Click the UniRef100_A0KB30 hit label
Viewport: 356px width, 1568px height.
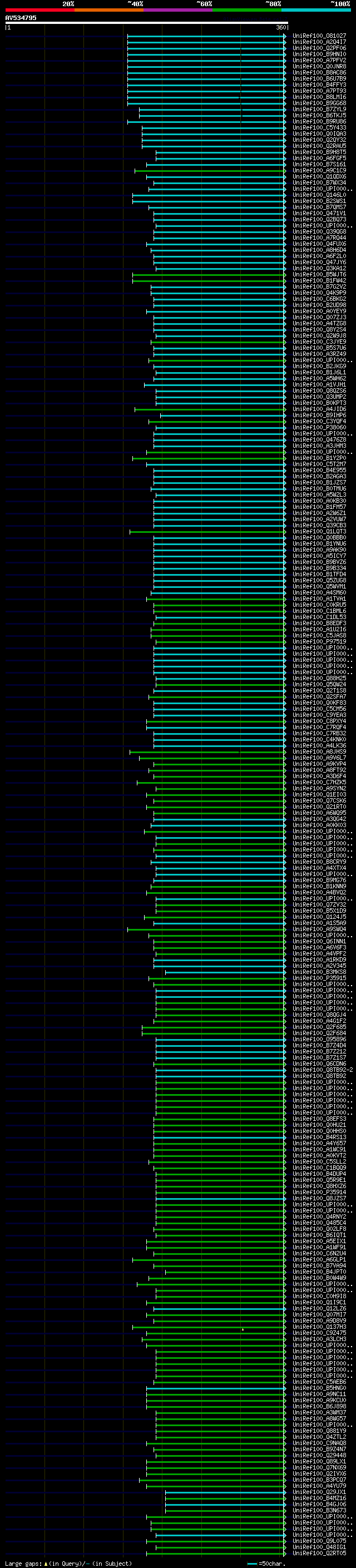click(319, 501)
